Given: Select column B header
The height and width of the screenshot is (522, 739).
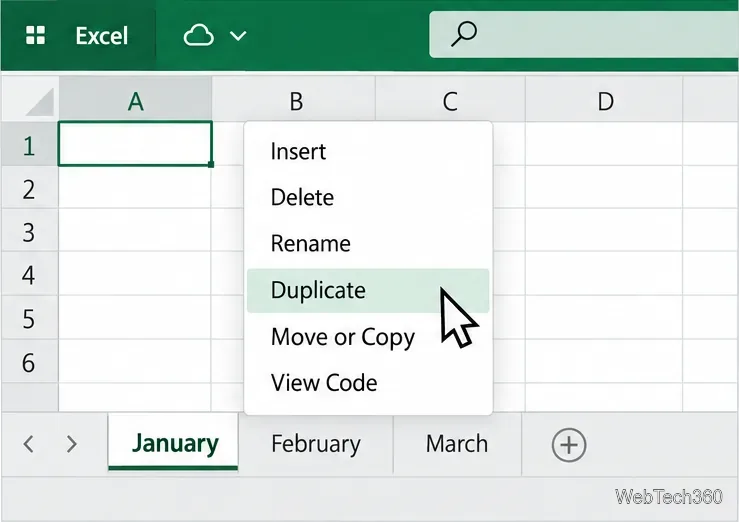Looking at the screenshot, I should [296, 99].
